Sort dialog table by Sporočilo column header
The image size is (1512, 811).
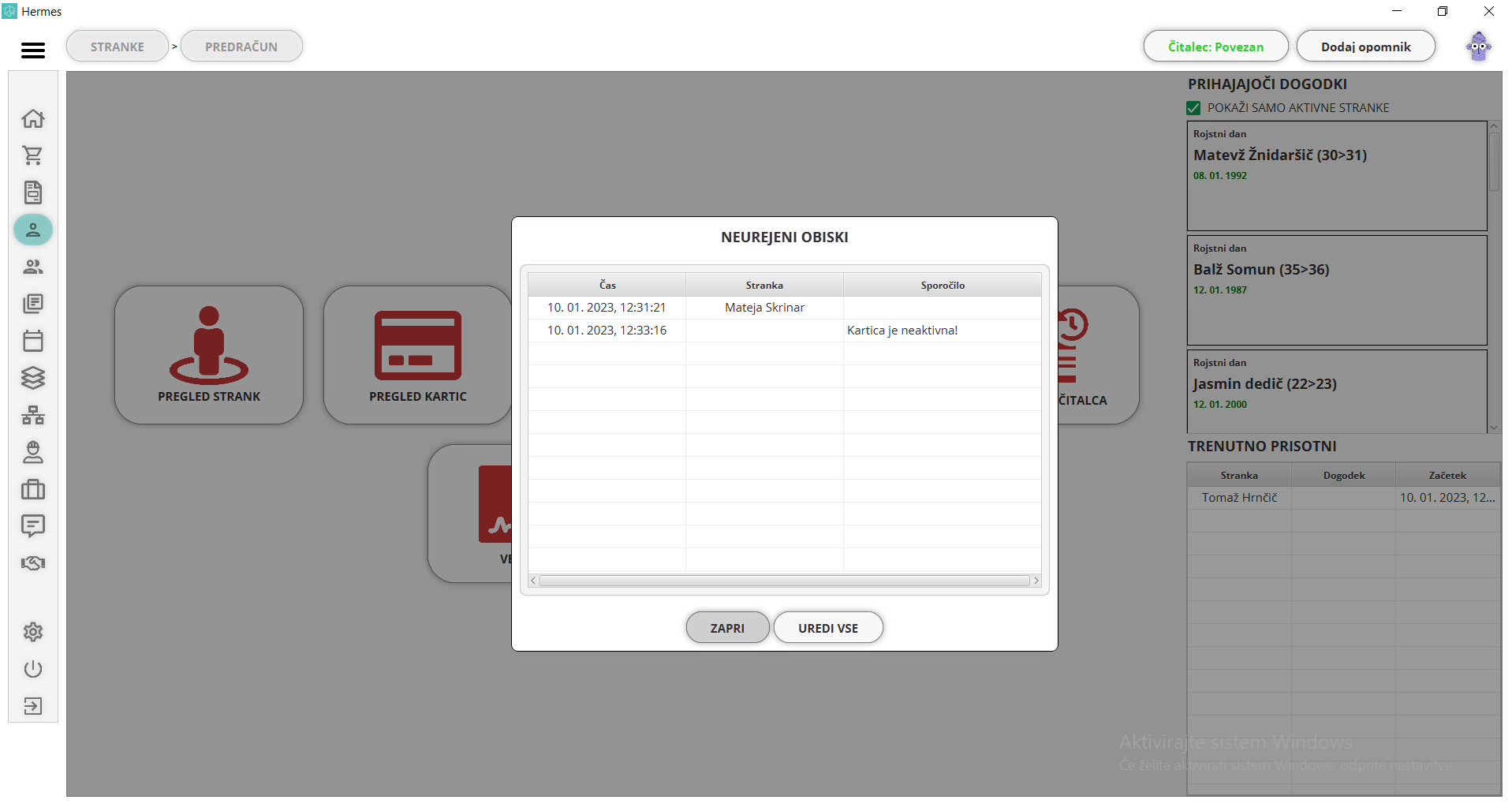(943, 285)
